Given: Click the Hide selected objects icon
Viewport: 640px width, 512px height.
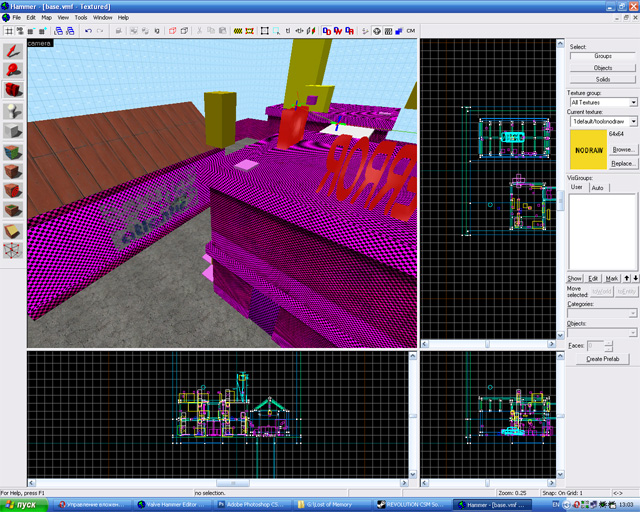Looking at the screenshot, I should [x=173, y=31].
